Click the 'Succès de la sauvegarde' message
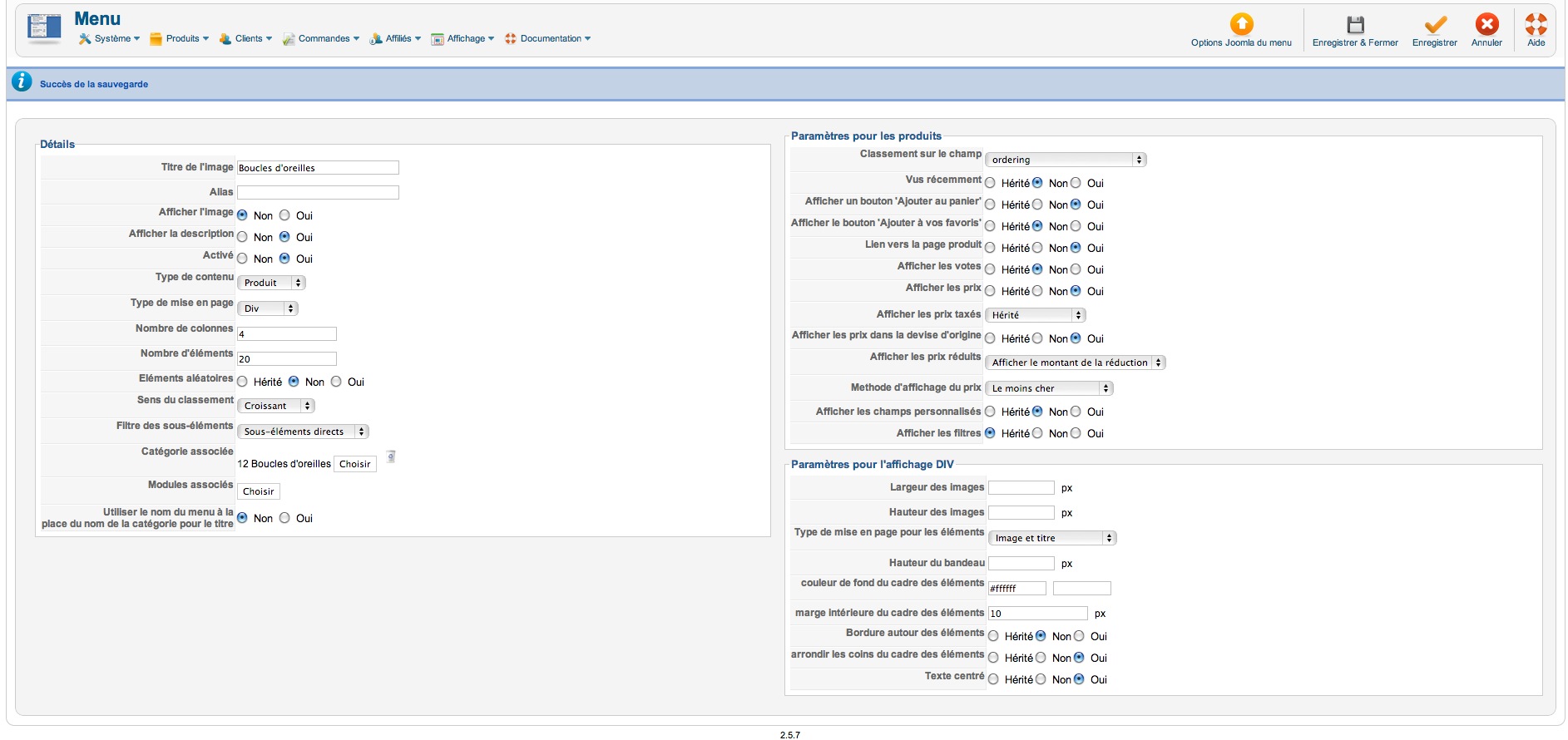 coord(94,84)
